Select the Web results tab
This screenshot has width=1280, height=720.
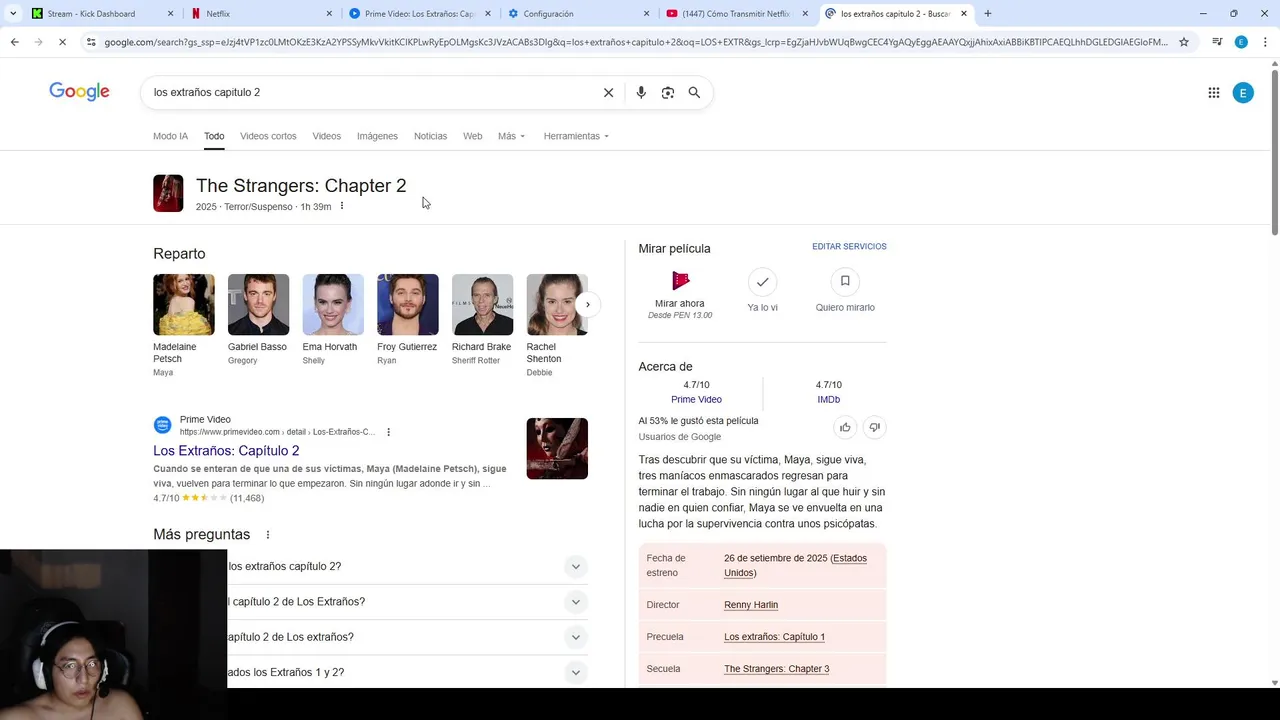tap(472, 136)
